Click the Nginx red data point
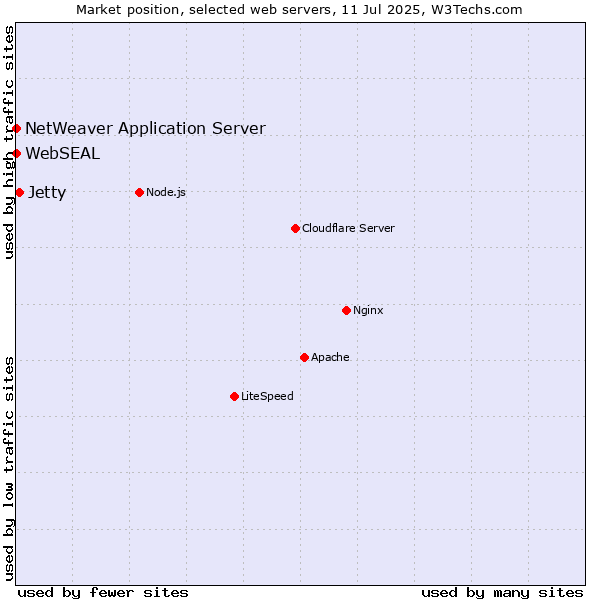Image resolution: width=600 pixels, height=600 pixels. [347, 311]
